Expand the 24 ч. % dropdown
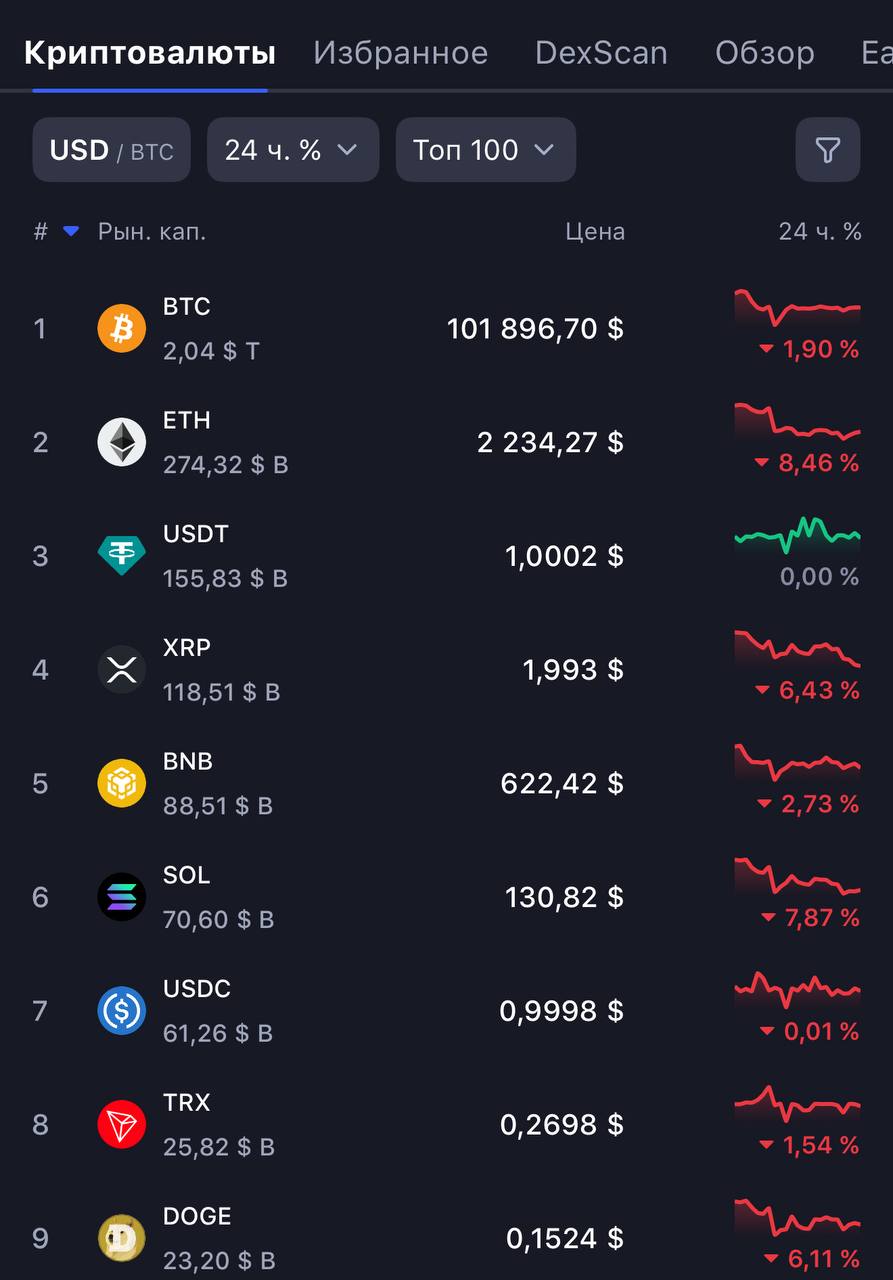The width and height of the screenshot is (893, 1280). click(293, 150)
